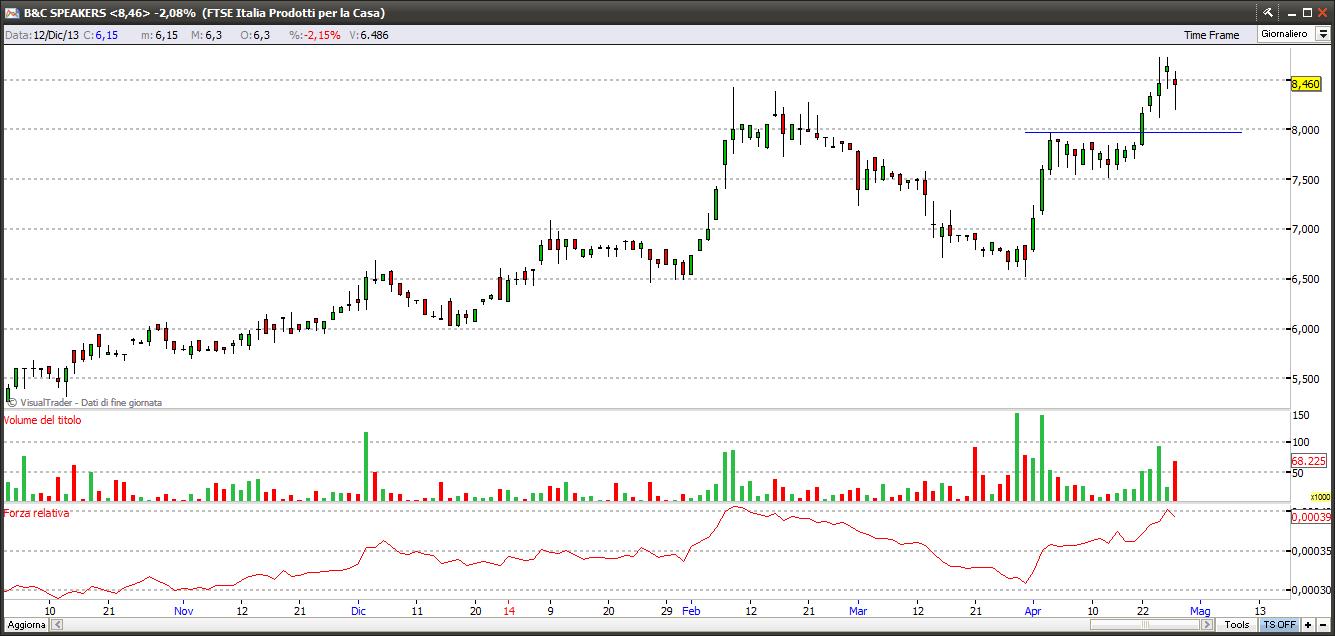Click the 'Apr' month label on axis

(1034, 610)
